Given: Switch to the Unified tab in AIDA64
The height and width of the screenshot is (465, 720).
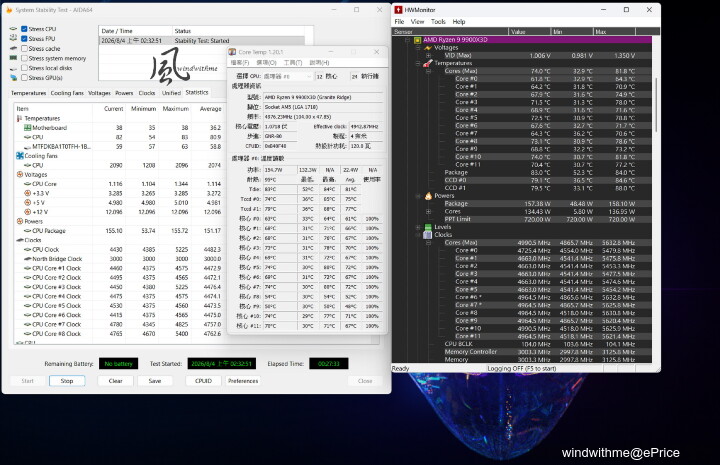Looking at the screenshot, I should click(x=171, y=93).
